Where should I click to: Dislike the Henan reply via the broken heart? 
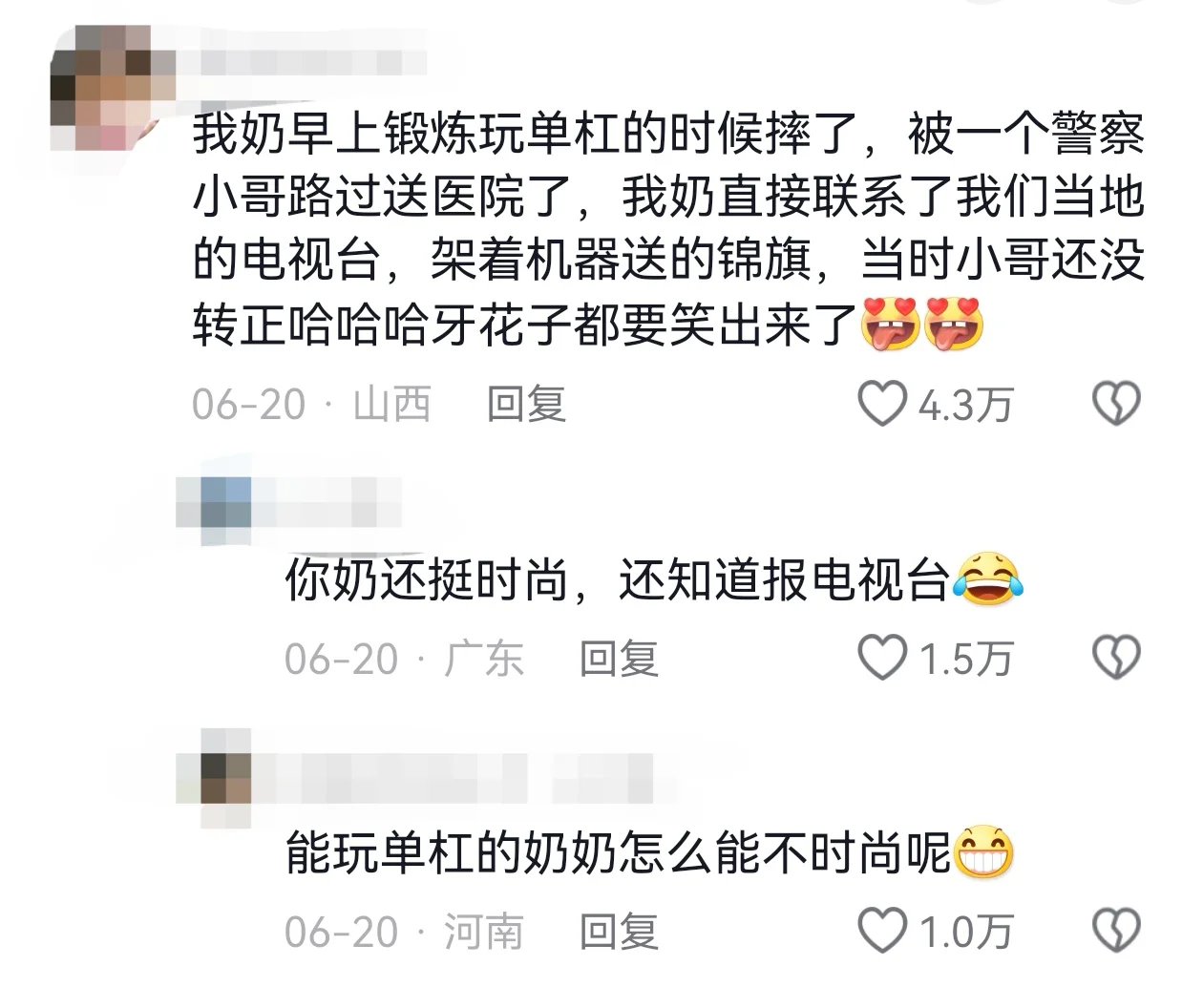1116,931
